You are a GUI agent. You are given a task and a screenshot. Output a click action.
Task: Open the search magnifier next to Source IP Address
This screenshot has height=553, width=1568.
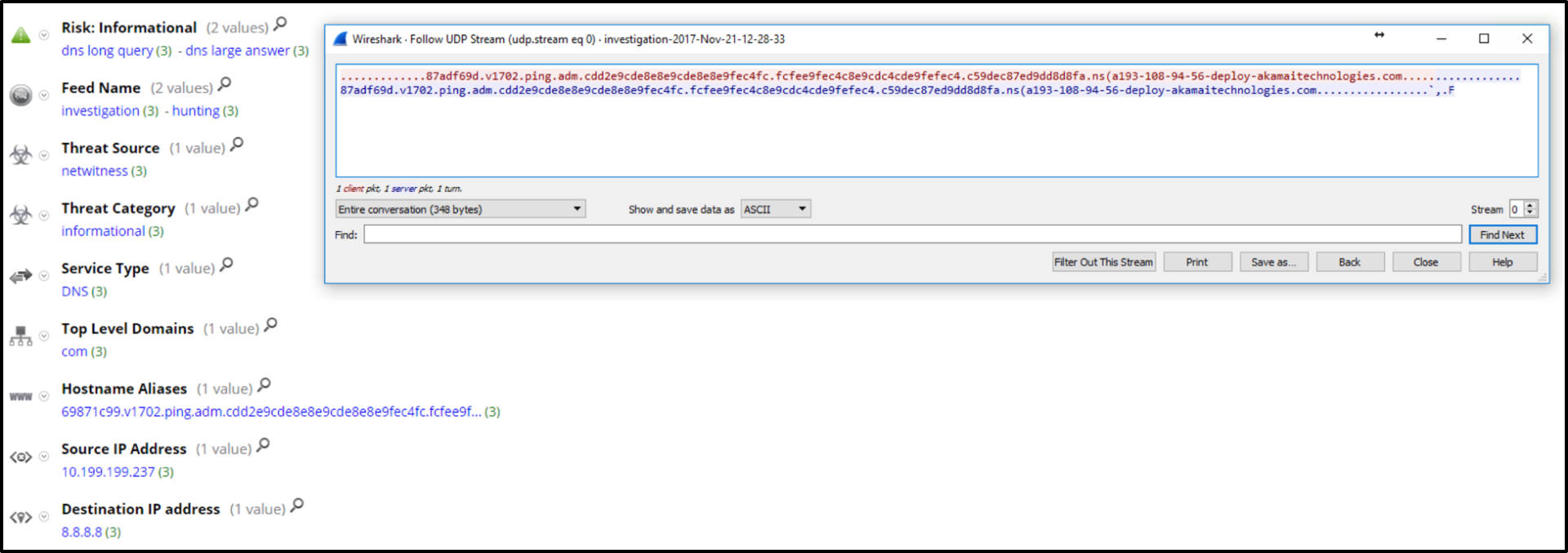click(x=263, y=445)
